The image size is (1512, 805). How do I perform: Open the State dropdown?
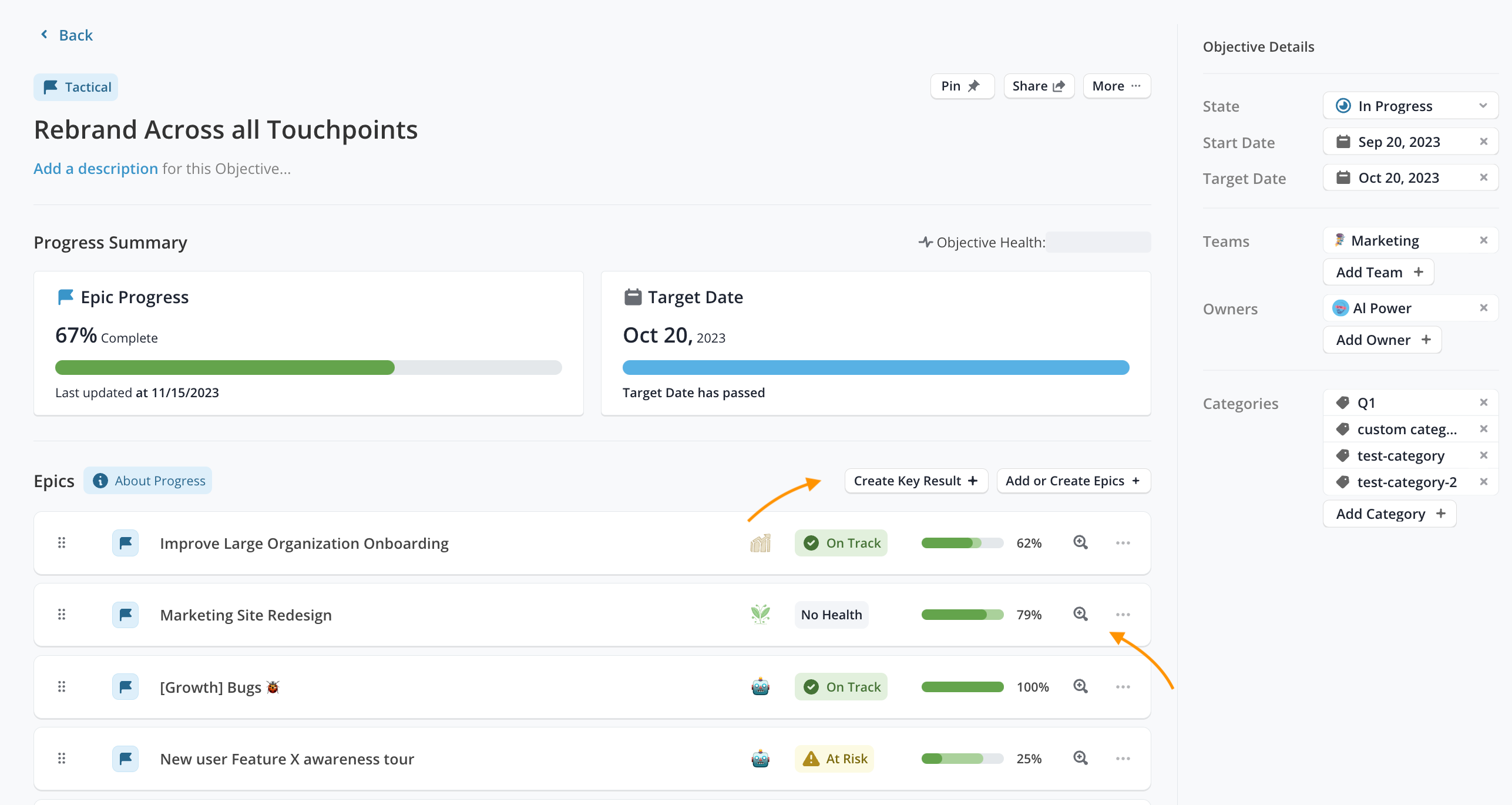pyautogui.click(x=1410, y=106)
